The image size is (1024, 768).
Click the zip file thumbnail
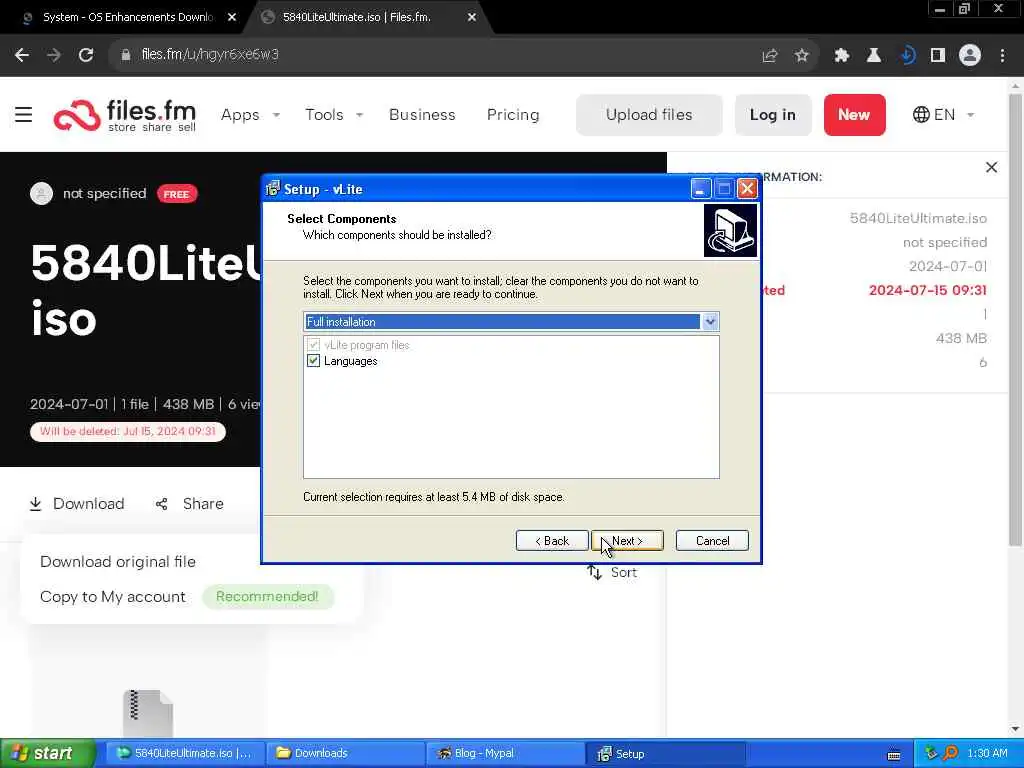[148, 712]
